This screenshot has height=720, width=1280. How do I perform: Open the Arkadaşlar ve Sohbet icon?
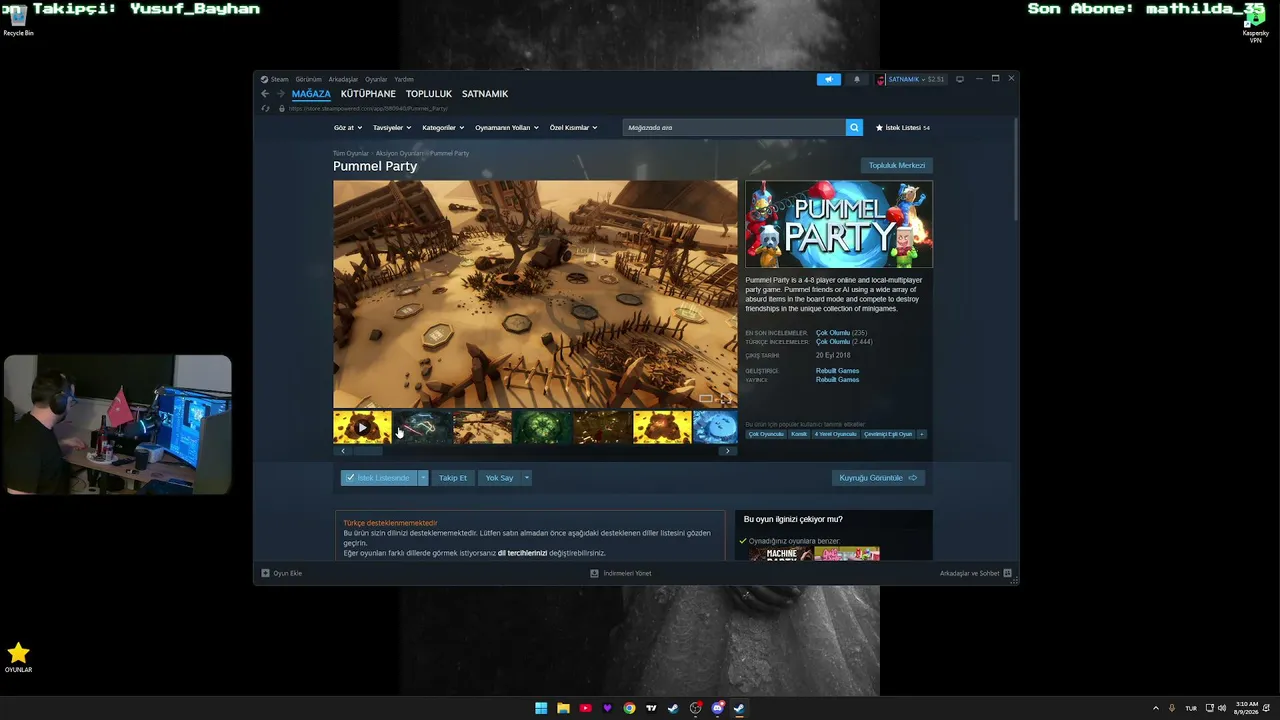[1007, 573]
